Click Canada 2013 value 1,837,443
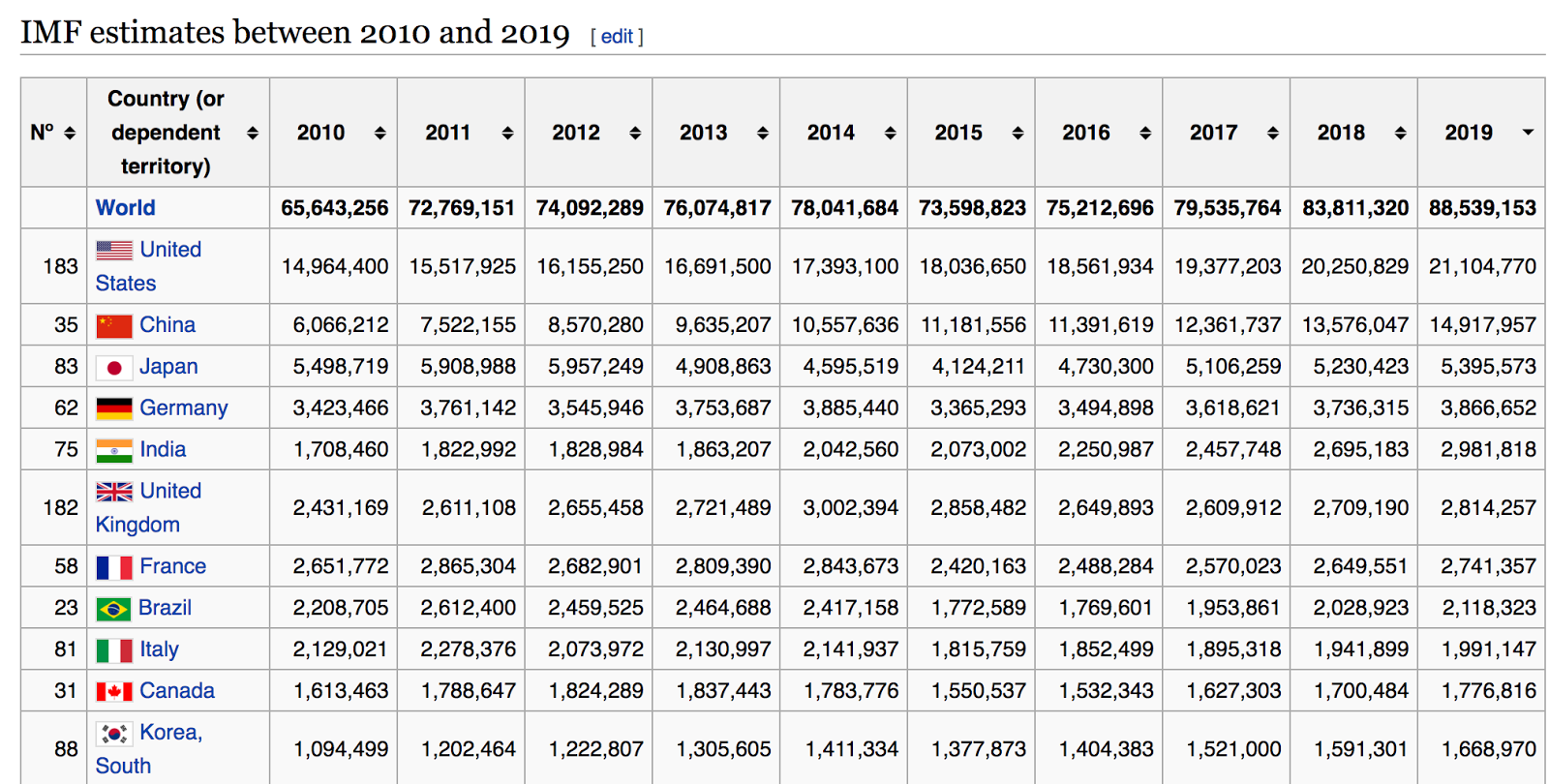 click(x=723, y=691)
